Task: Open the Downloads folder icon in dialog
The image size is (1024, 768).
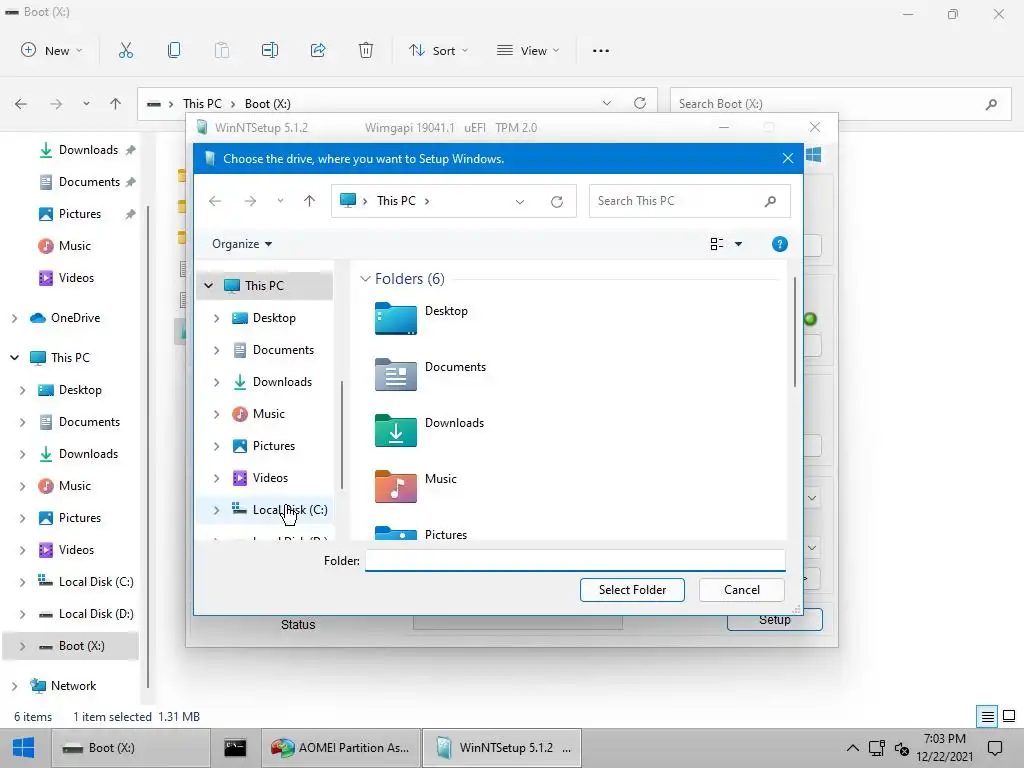Action: pyautogui.click(x=395, y=430)
